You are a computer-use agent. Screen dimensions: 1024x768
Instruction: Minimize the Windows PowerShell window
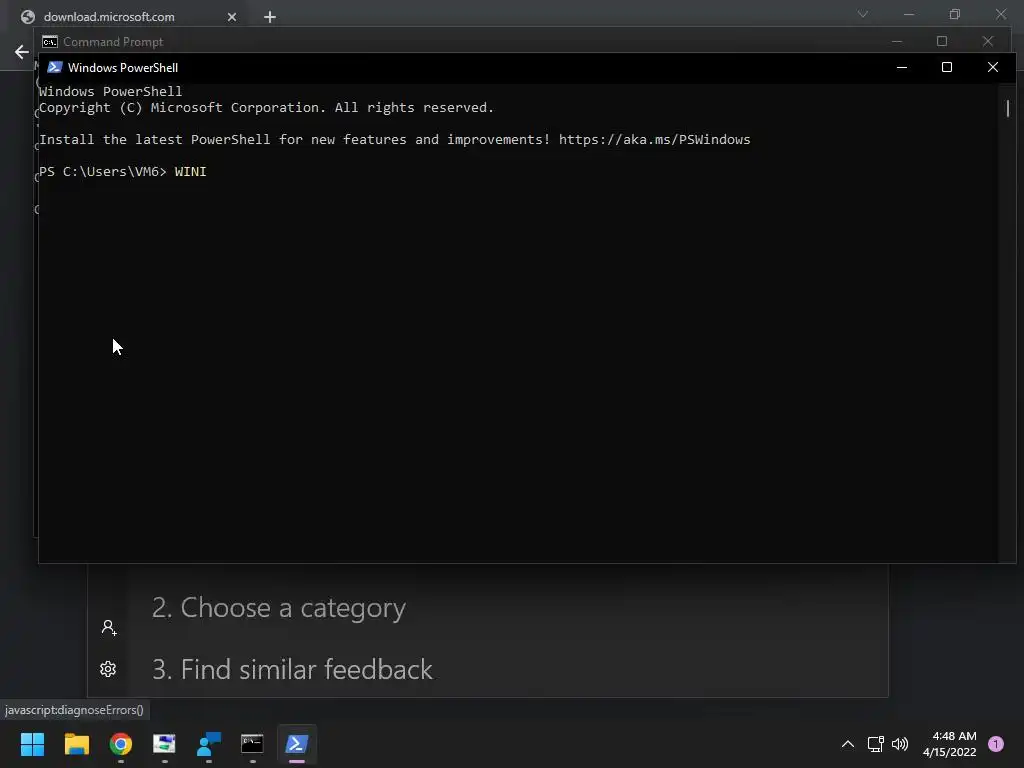click(x=902, y=67)
